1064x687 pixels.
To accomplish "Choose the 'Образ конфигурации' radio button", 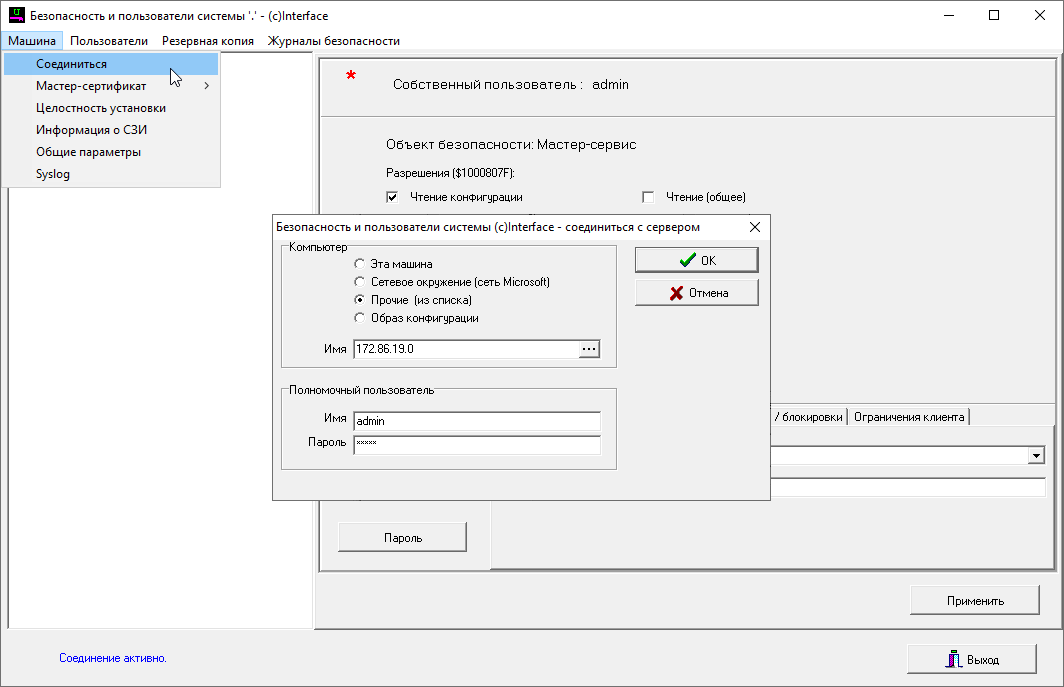I will (360, 318).
